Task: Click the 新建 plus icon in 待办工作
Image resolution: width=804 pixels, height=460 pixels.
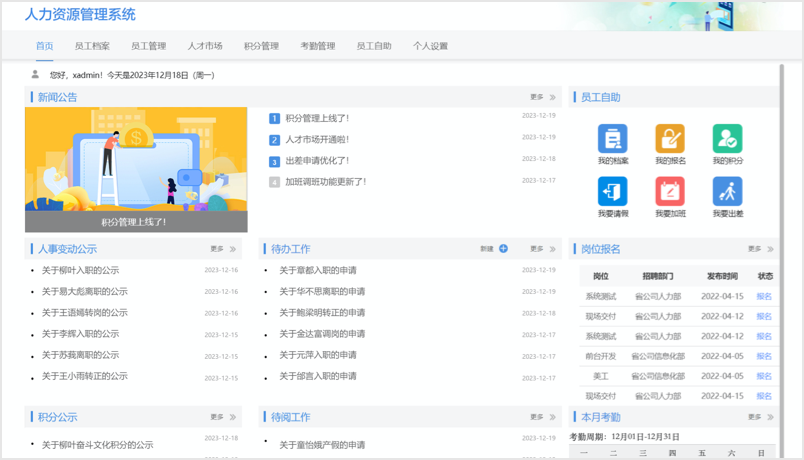Action: coord(503,249)
